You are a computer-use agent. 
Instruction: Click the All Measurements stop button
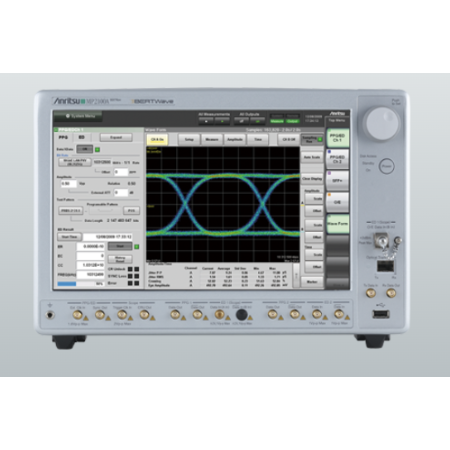click(x=206, y=121)
